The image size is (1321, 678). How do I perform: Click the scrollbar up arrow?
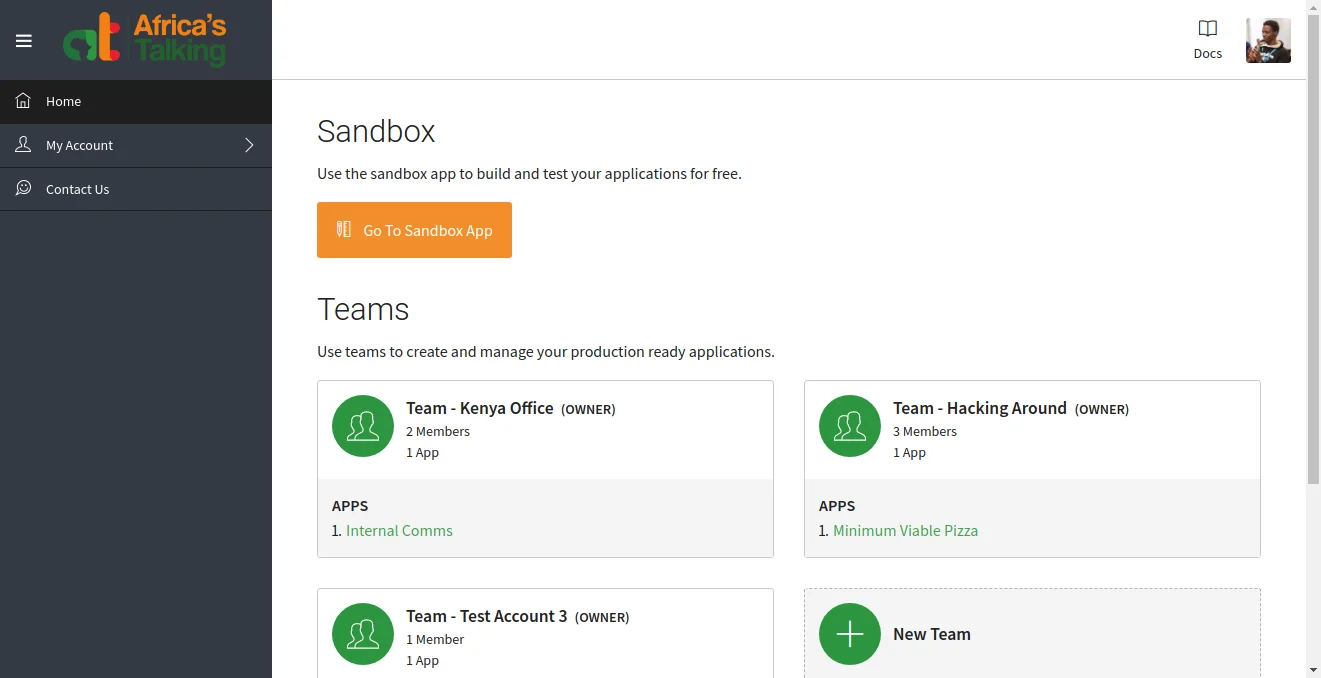tap(1313, 8)
